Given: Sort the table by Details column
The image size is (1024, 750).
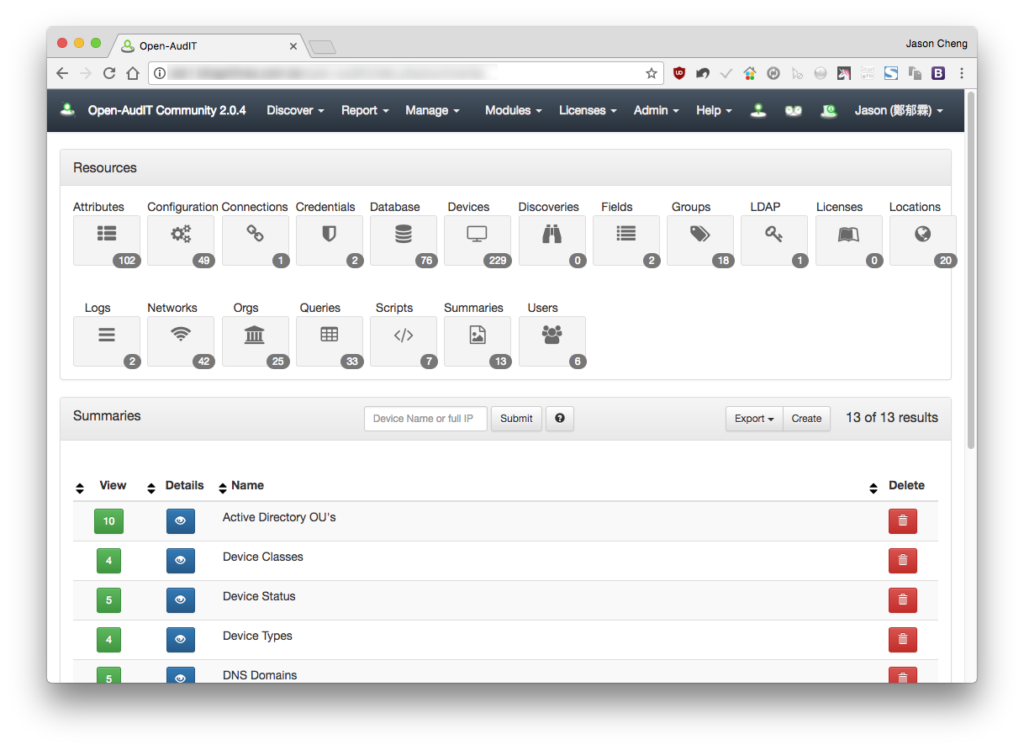Looking at the screenshot, I should point(151,488).
